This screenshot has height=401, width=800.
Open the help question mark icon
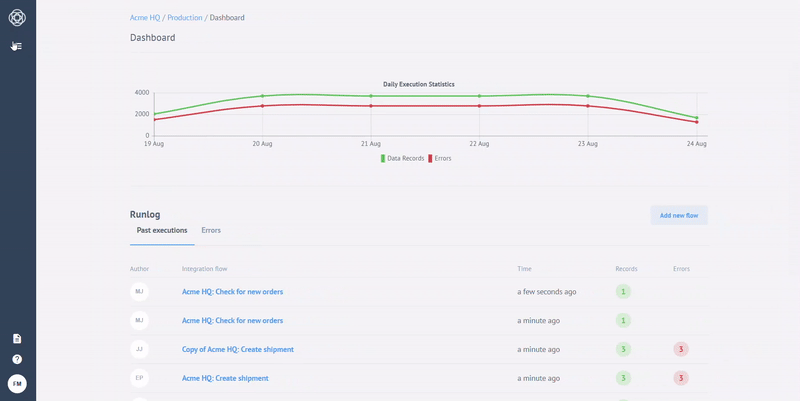17,359
